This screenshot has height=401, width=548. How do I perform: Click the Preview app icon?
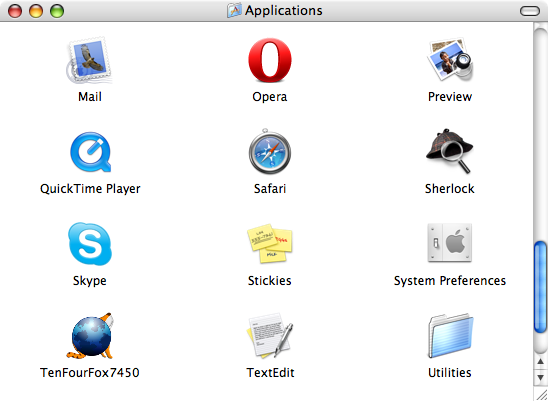pos(450,59)
